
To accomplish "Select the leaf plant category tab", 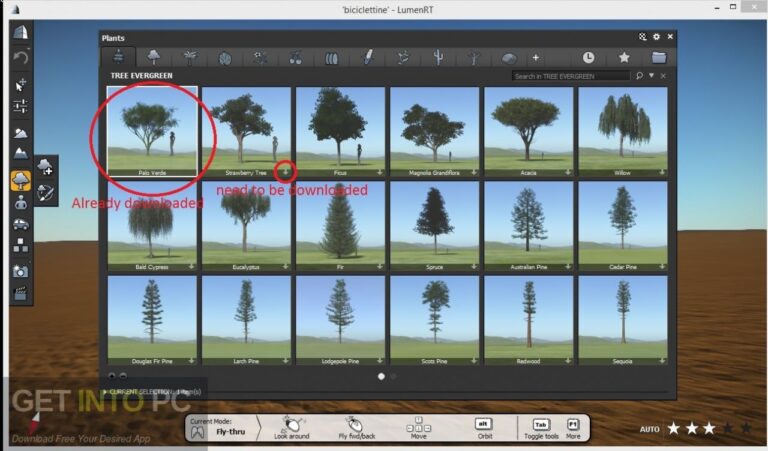I will (225, 58).
